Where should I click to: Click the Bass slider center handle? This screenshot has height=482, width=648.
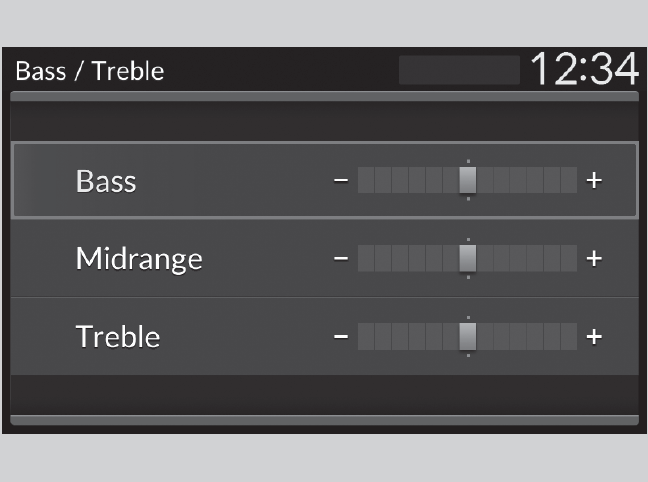468,180
